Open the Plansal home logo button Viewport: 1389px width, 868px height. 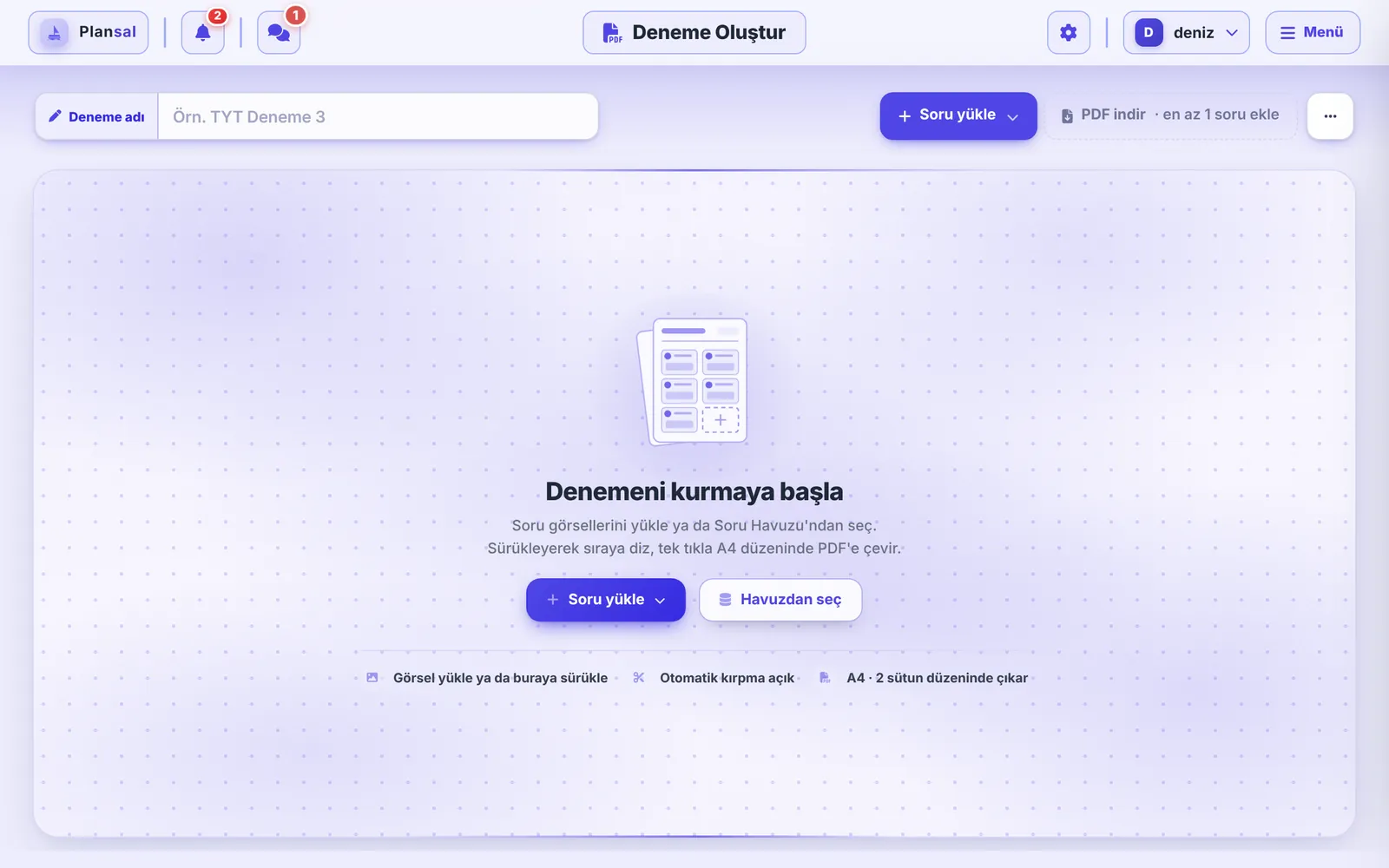pyautogui.click(x=89, y=33)
